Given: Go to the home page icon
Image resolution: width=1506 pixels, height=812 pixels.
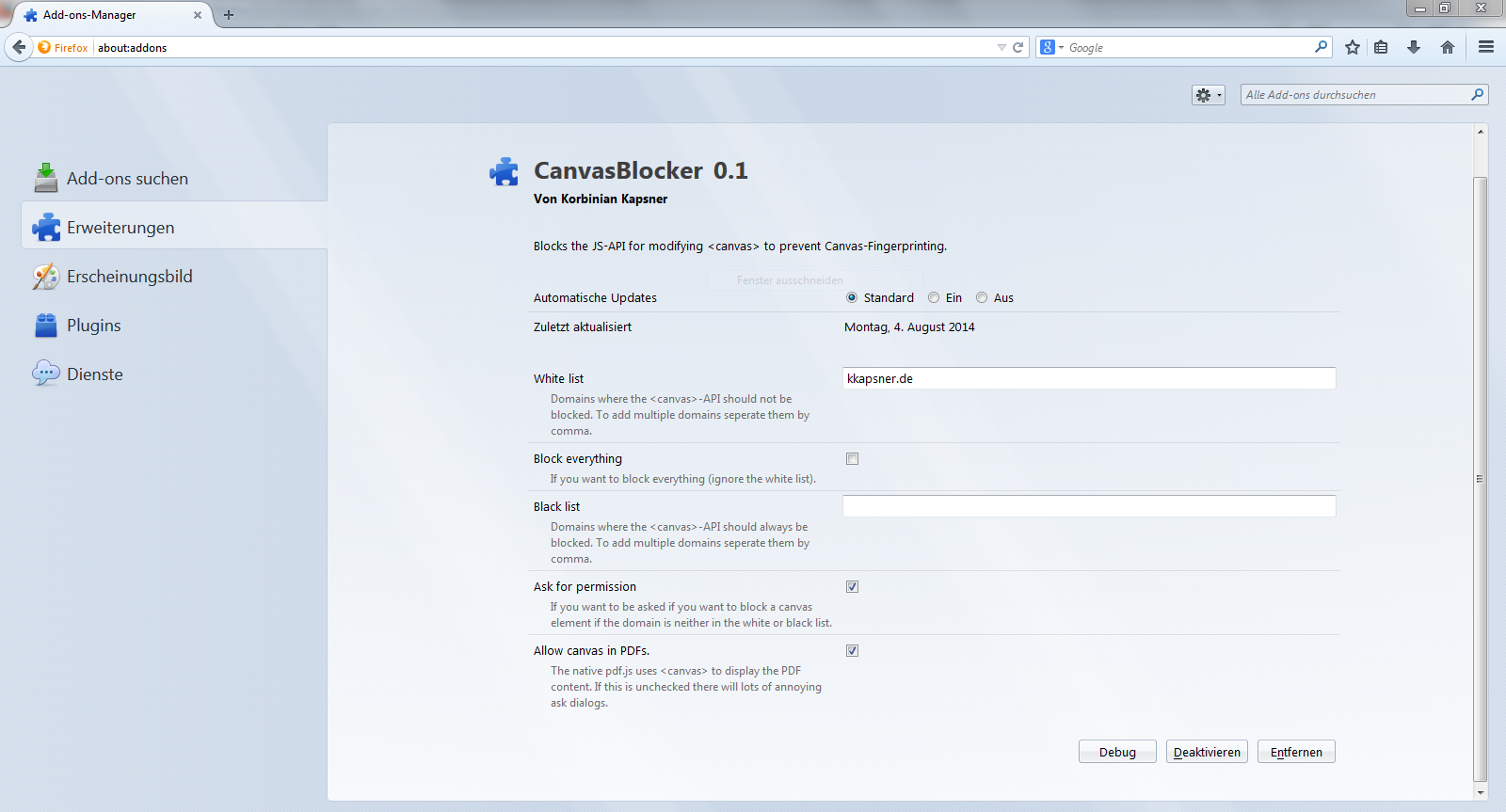Looking at the screenshot, I should click(x=1448, y=47).
